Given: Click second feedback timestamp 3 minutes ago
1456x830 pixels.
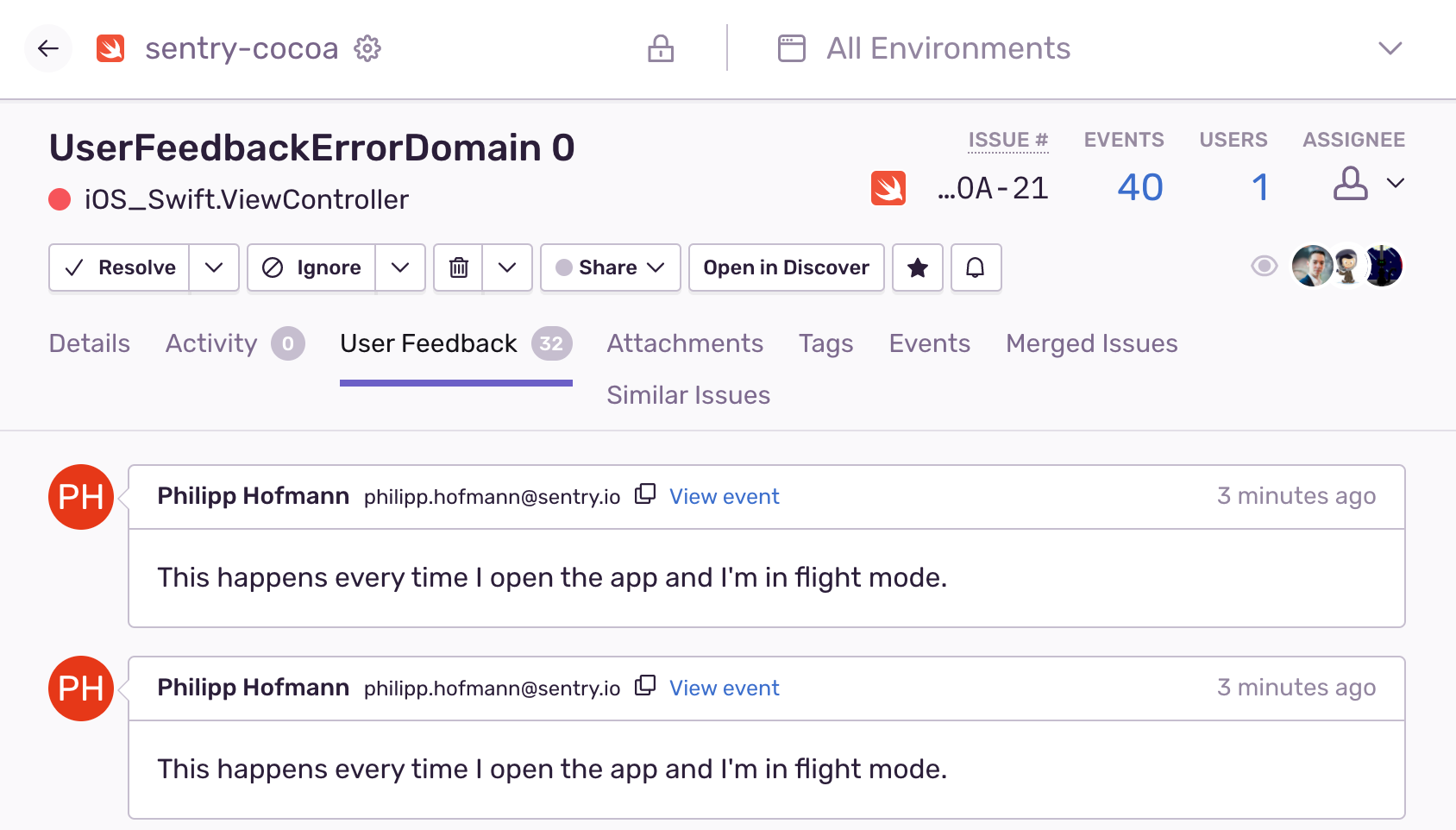Looking at the screenshot, I should [x=1296, y=689].
